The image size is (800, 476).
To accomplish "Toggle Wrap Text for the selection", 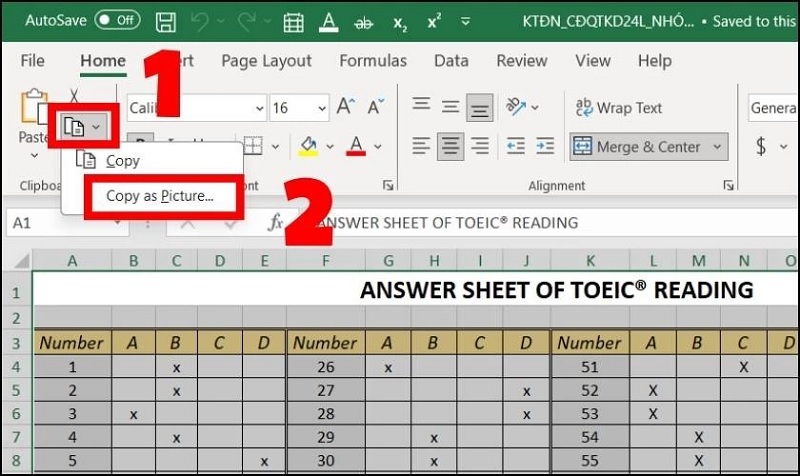I will click(x=619, y=107).
